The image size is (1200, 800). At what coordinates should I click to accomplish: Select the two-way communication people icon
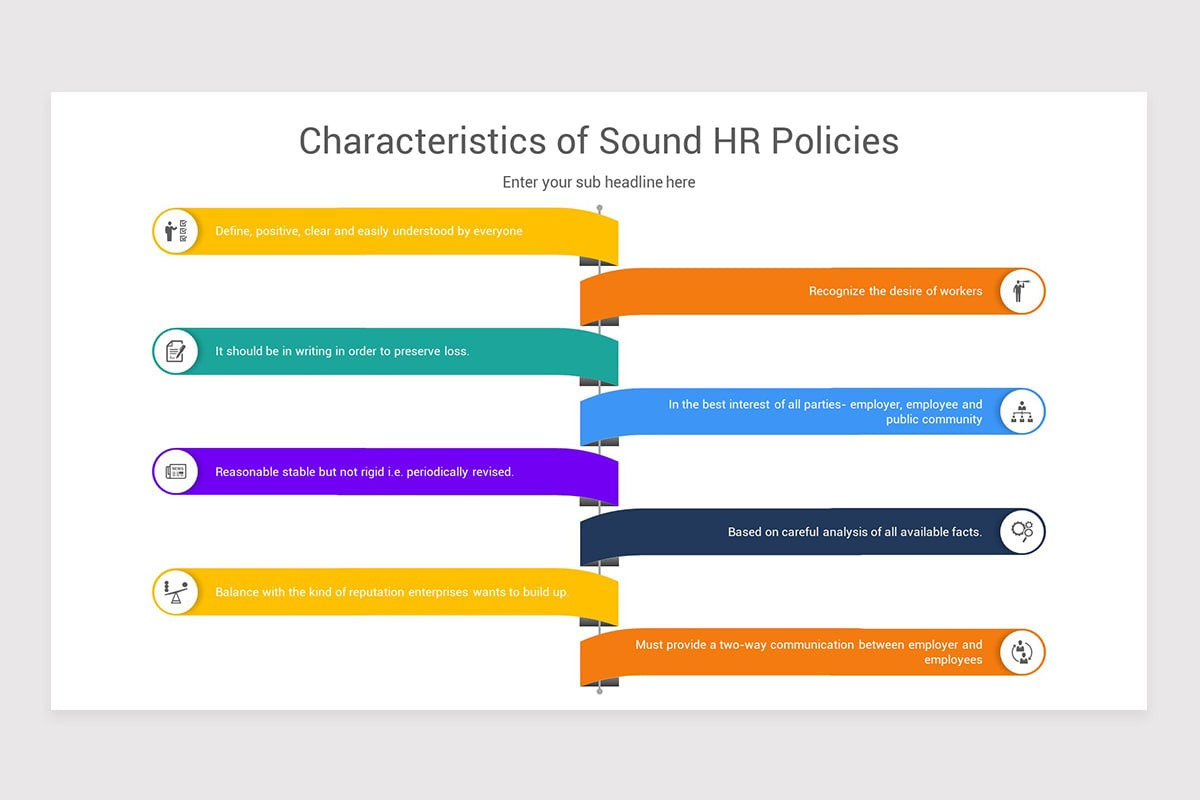coord(1022,652)
